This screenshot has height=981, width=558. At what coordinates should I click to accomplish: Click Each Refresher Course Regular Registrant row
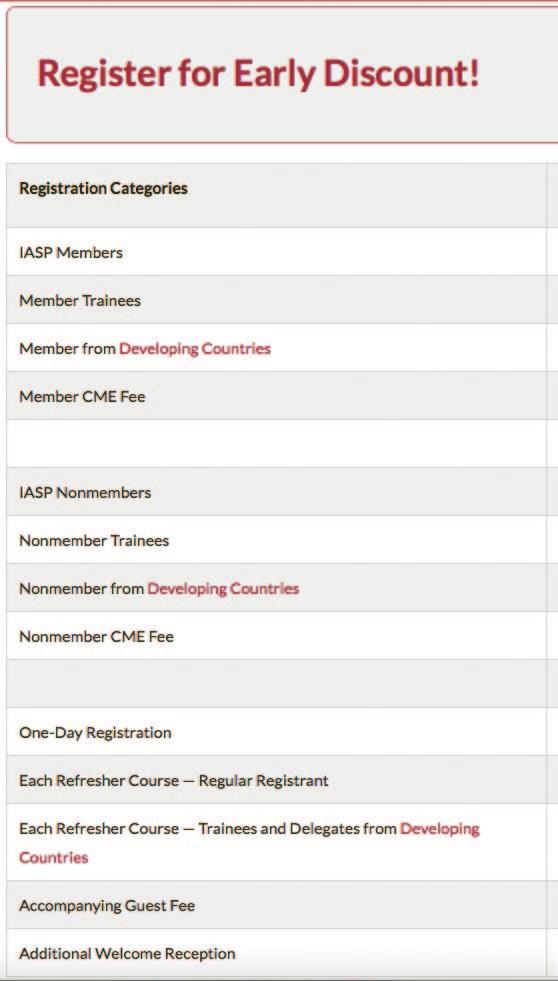click(x=276, y=780)
